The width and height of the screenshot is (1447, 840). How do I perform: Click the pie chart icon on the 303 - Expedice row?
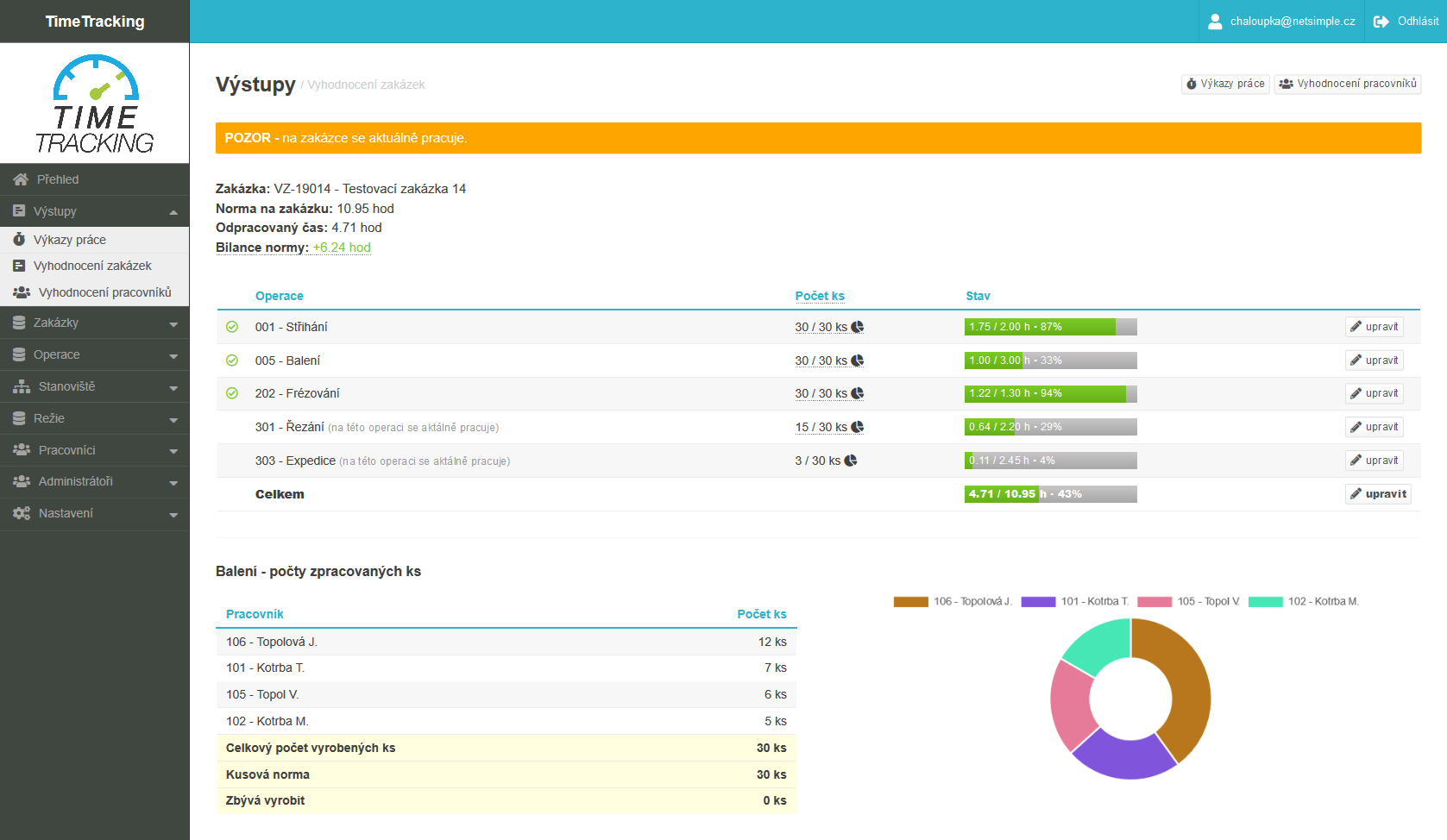click(x=851, y=461)
